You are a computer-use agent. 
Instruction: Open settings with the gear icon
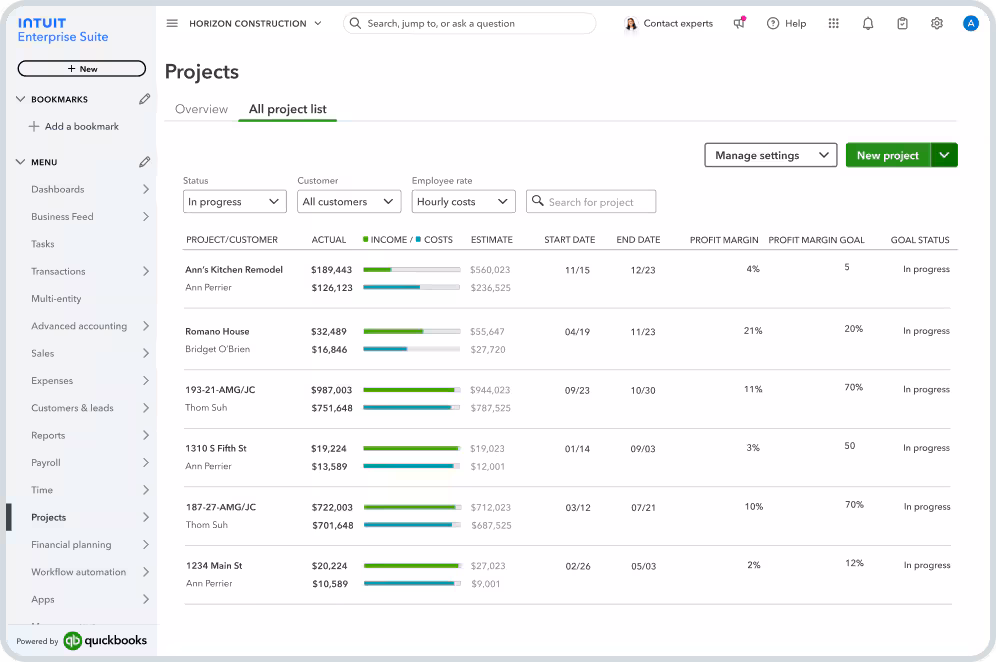click(936, 22)
